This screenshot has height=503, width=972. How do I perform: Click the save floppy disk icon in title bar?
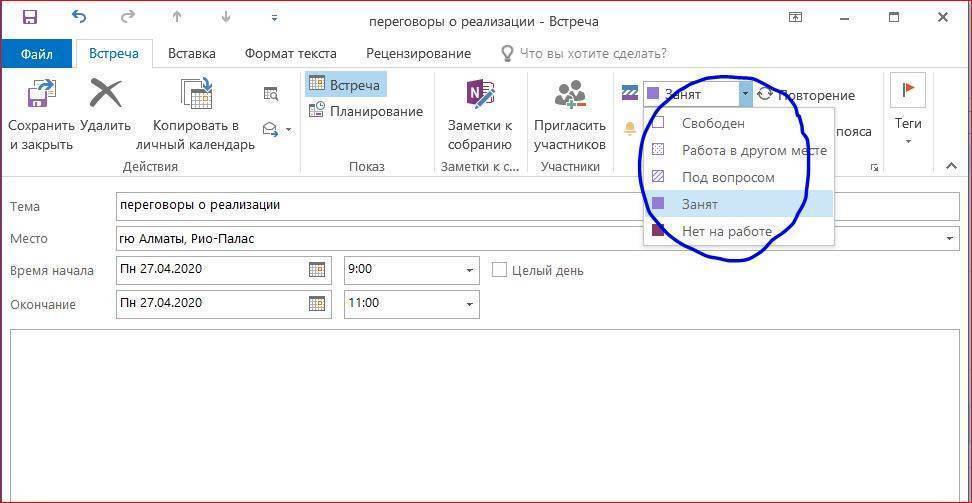coord(29,18)
